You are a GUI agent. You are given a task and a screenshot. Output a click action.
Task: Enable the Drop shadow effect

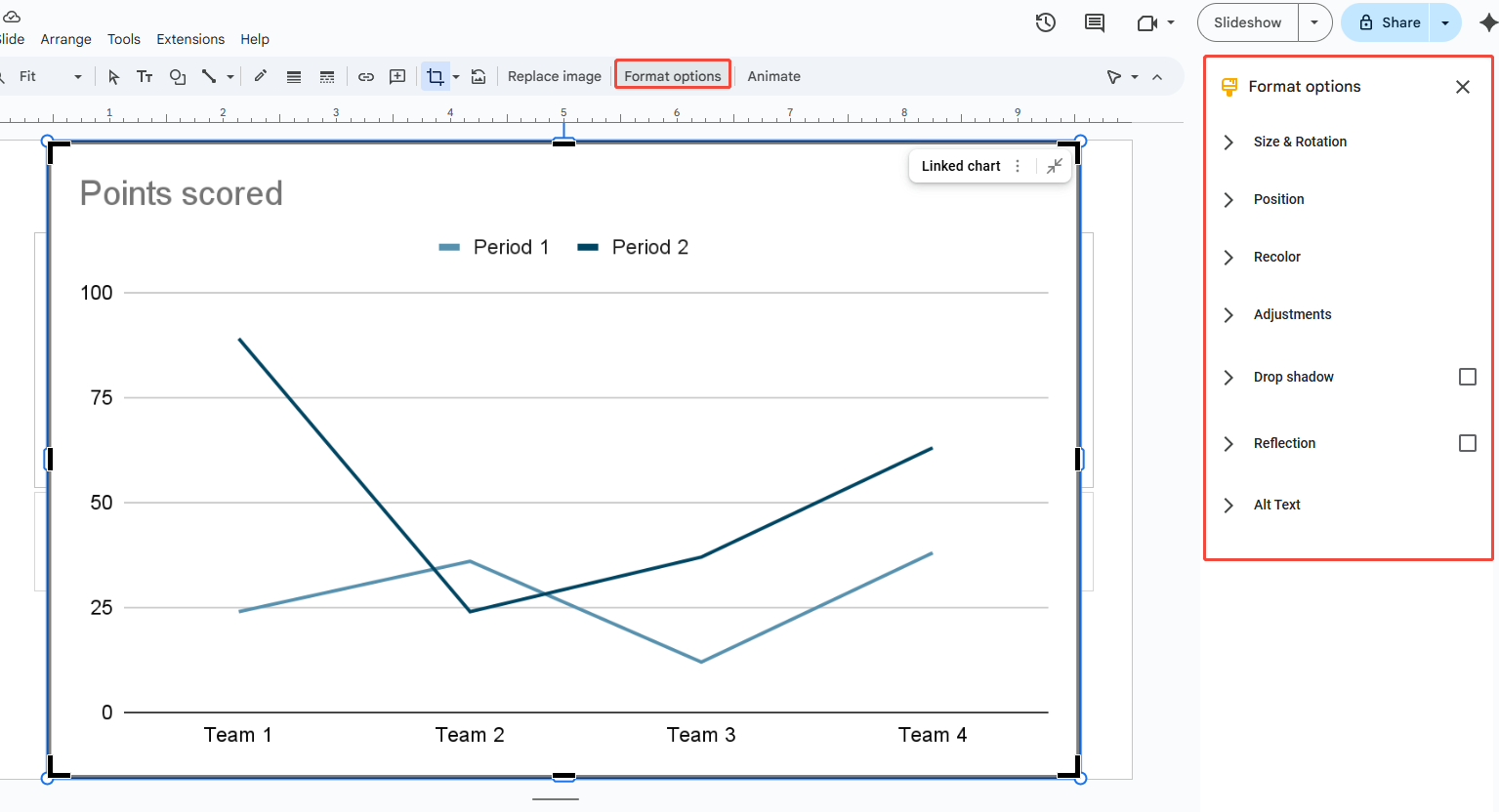pos(1468,377)
